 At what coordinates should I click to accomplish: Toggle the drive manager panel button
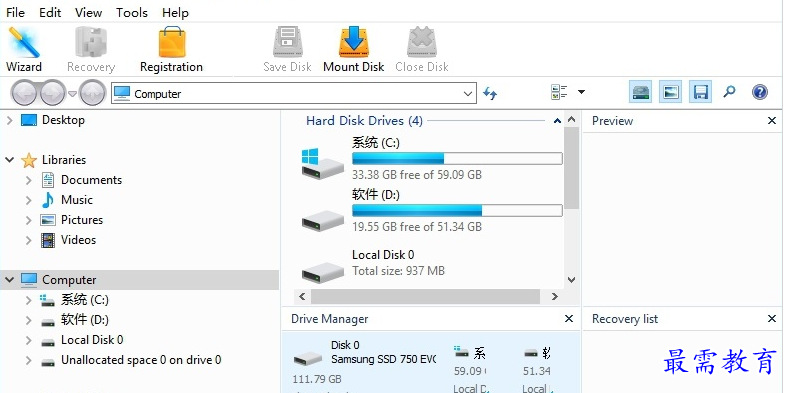[640, 92]
